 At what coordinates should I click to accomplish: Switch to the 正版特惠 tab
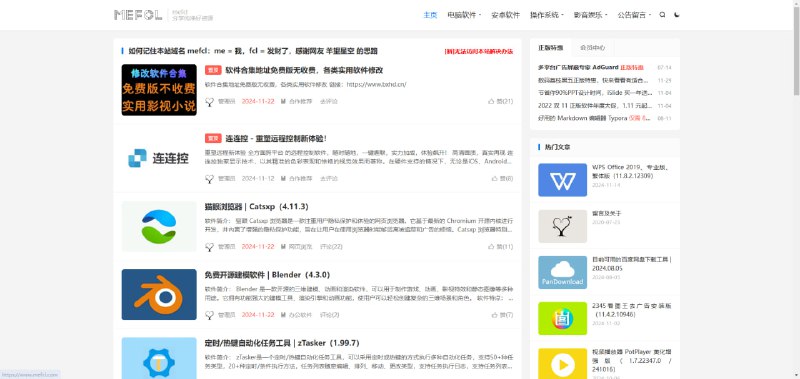coord(551,47)
